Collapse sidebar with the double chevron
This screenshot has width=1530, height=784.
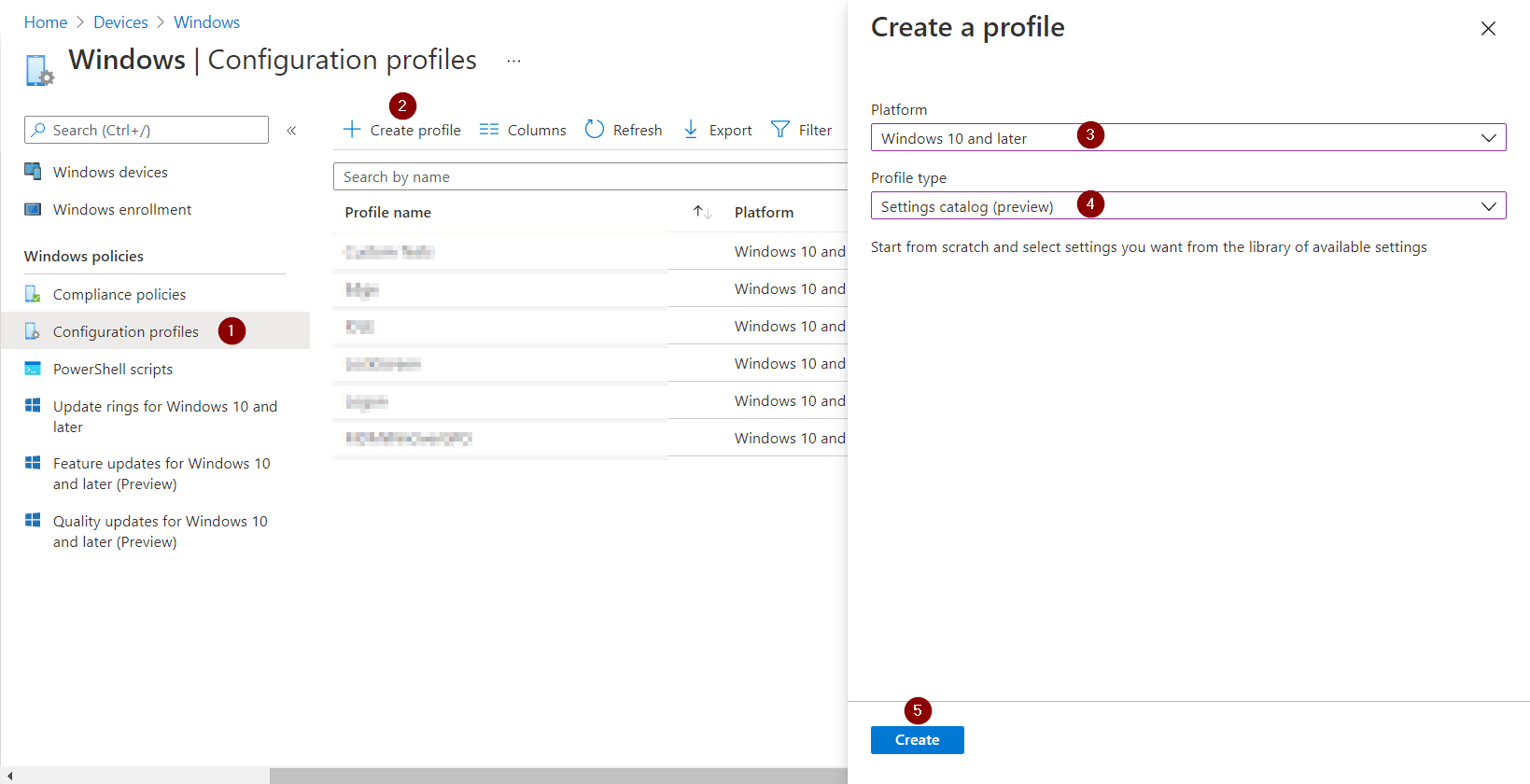[x=291, y=131]
